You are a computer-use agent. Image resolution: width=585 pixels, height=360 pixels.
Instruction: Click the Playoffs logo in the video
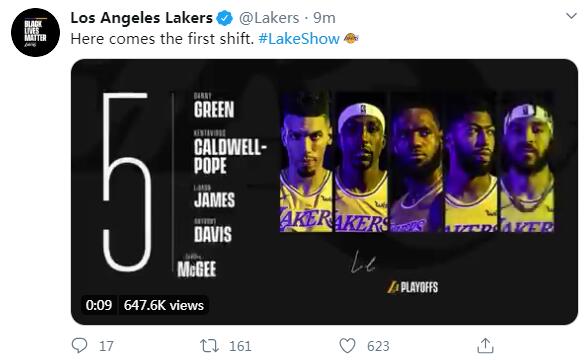click(x=412, y=287)
